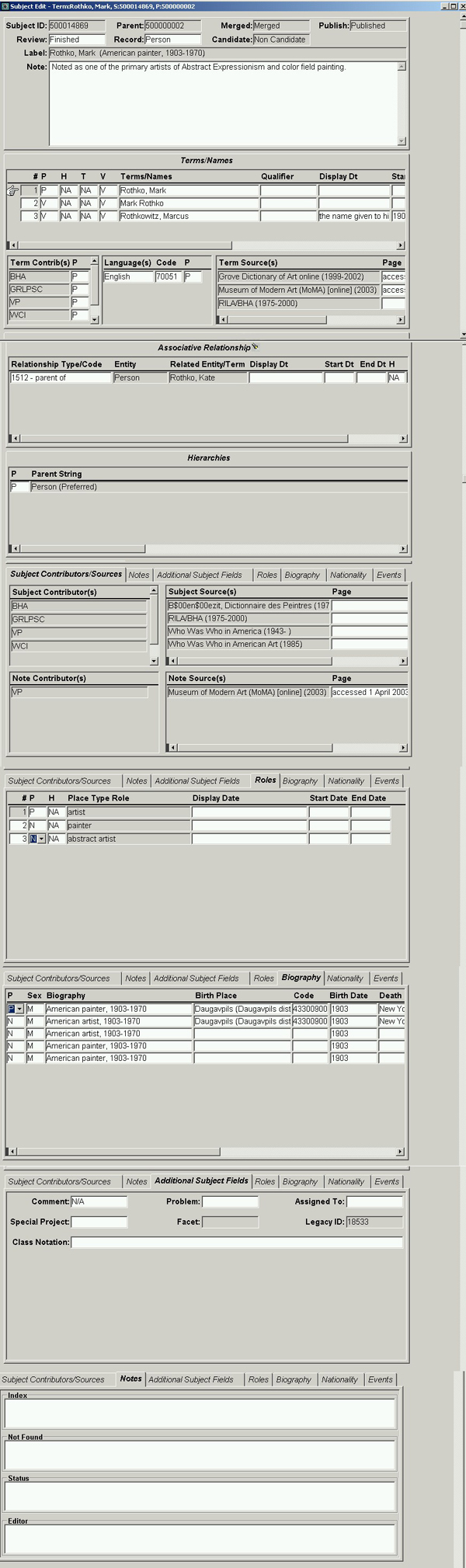466x1568 pixels.
Task: Click the pointing hand icon beside Rothko, Mark term
Action: point(12,190)
